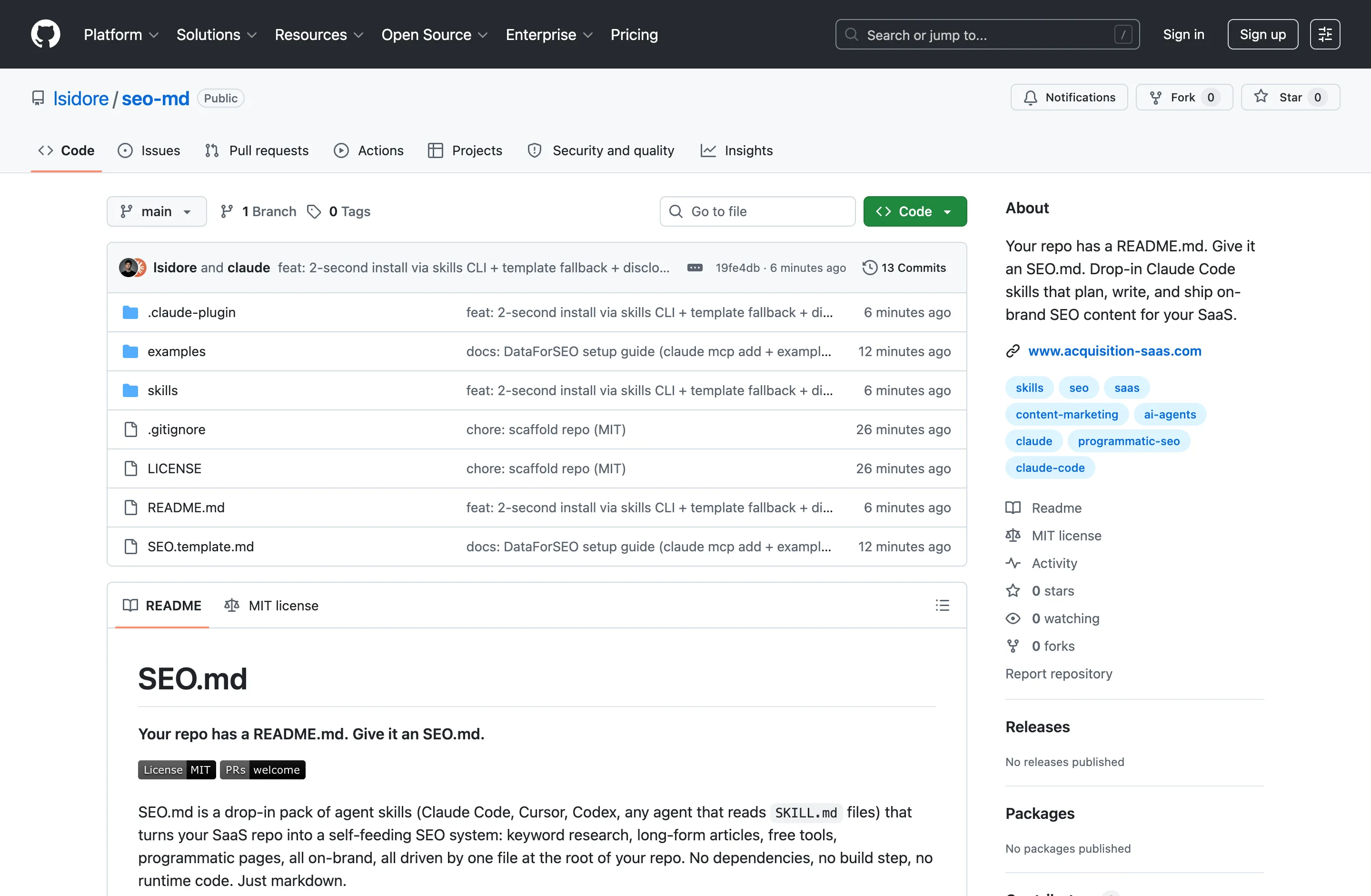Click the SEO.template.md file icon
Image resolution: width=1371 pixels, height=896 pixels.
(x=131, y=546)
